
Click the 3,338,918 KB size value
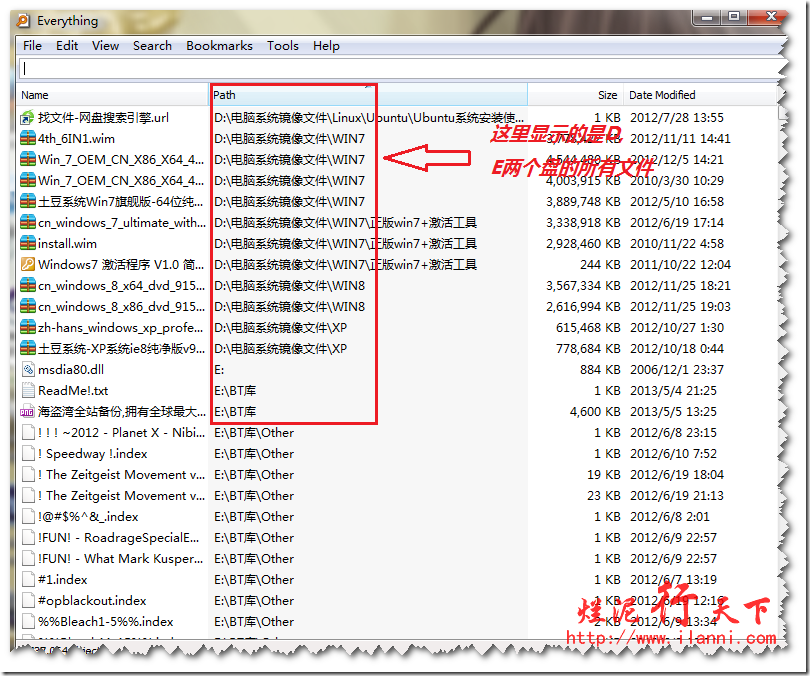[x=583, y=223]
